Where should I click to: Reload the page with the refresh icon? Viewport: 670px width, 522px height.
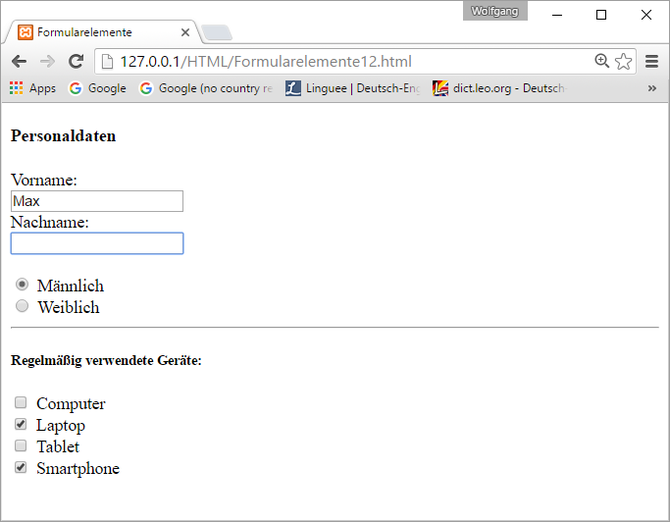coord(76,62)
